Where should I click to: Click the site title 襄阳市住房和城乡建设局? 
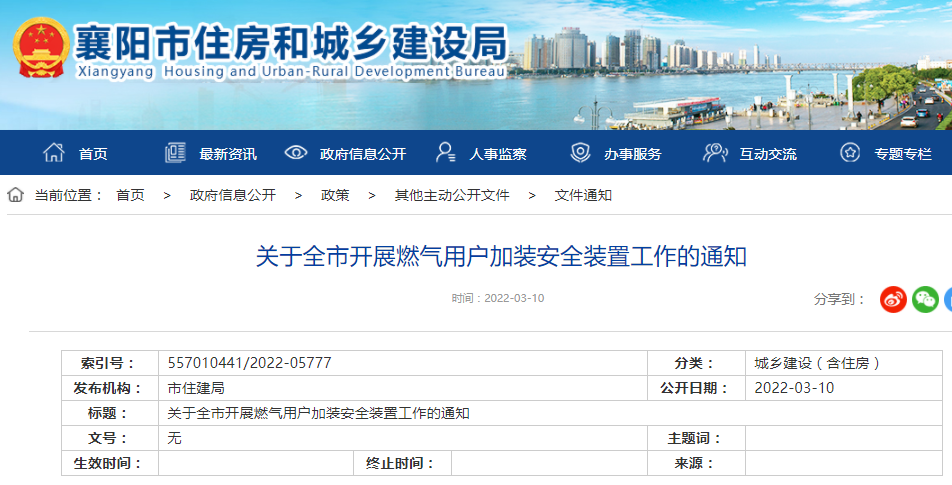[x=291, y=42]
